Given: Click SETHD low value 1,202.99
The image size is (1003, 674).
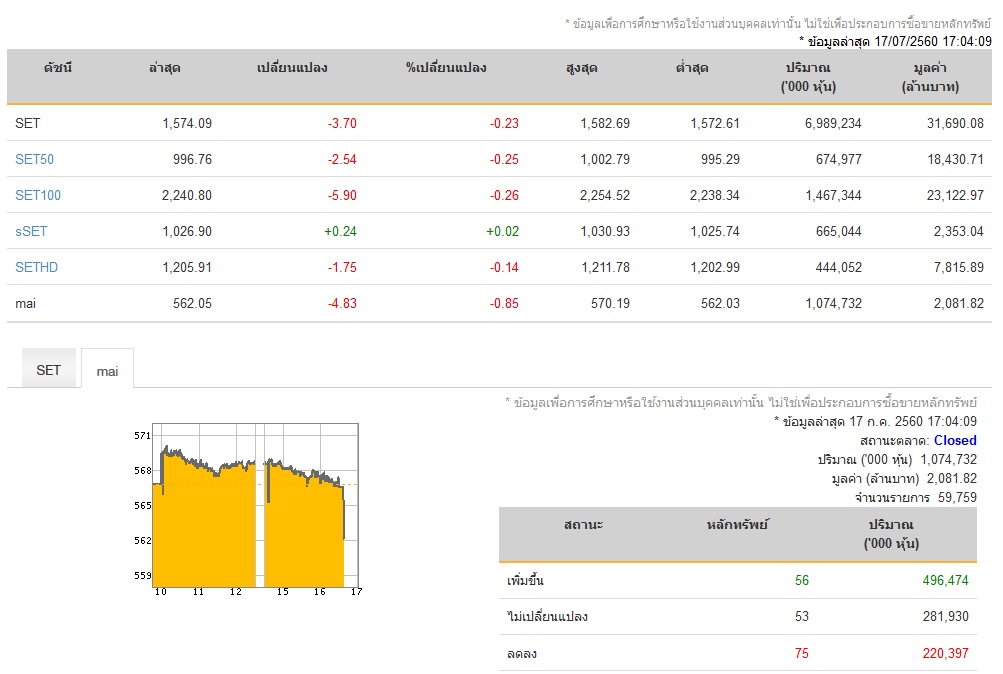Looking at the screenshot, I should [x=715, y=267].
